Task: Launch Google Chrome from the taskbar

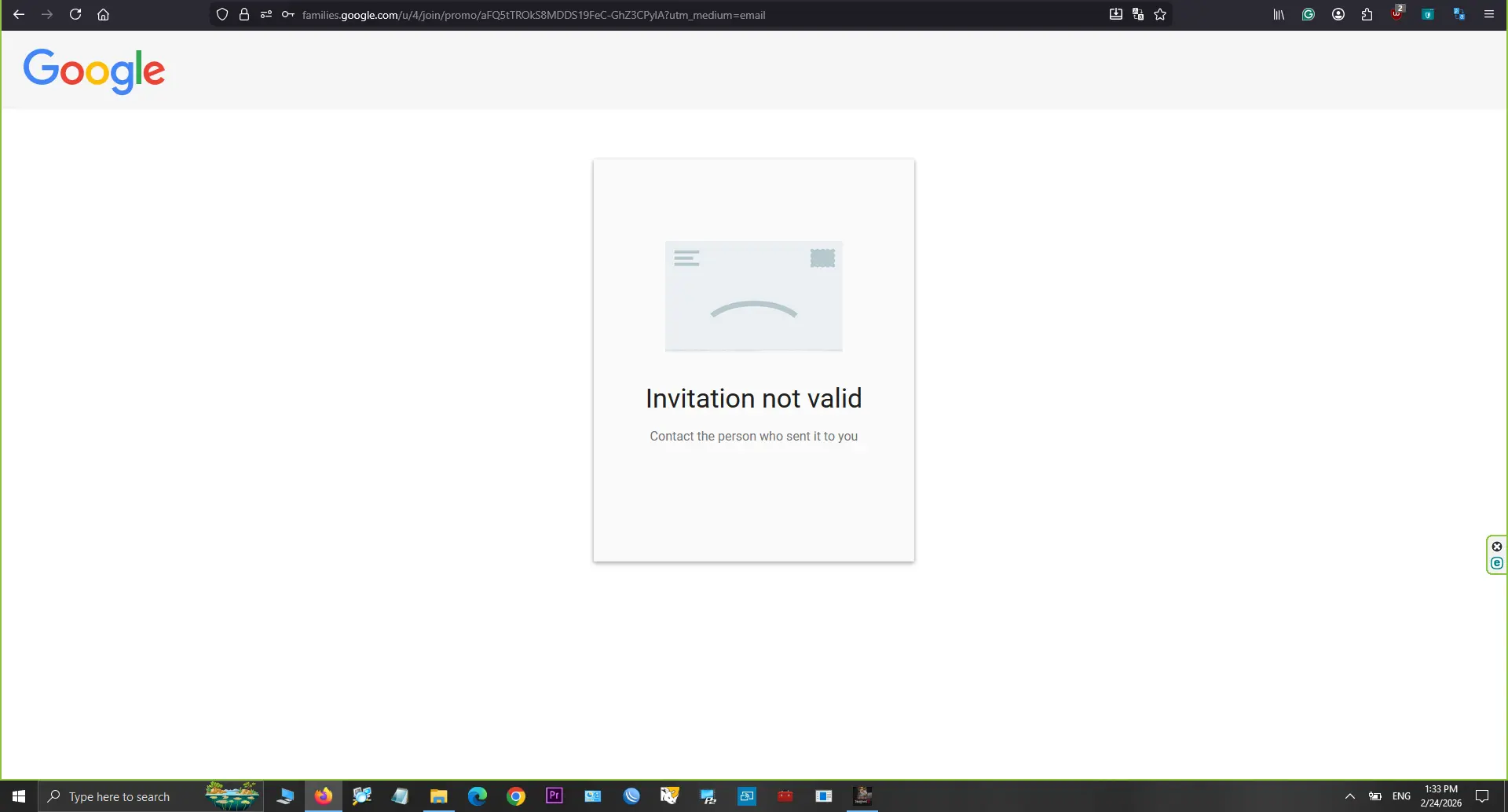Action: point(516,796)
